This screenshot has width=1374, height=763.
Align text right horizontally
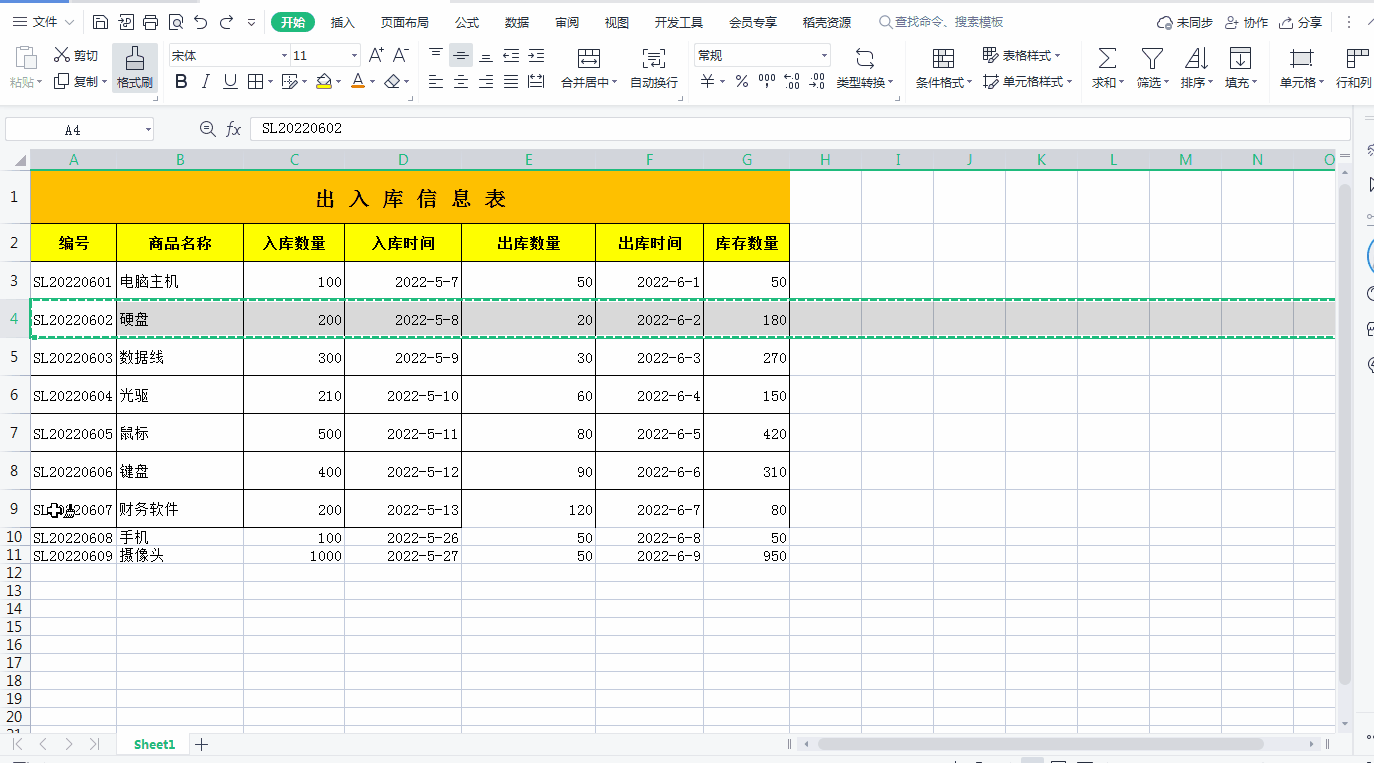click(486, 82)
